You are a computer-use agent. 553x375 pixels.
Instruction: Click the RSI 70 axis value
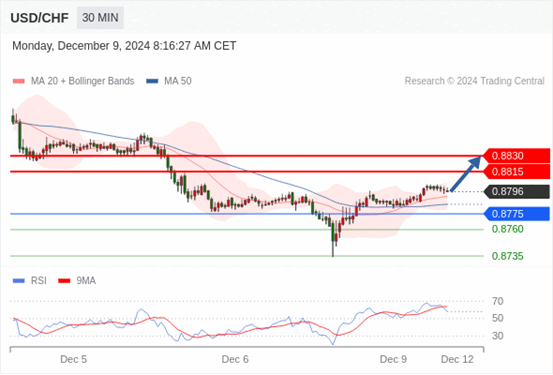point(498,301)
